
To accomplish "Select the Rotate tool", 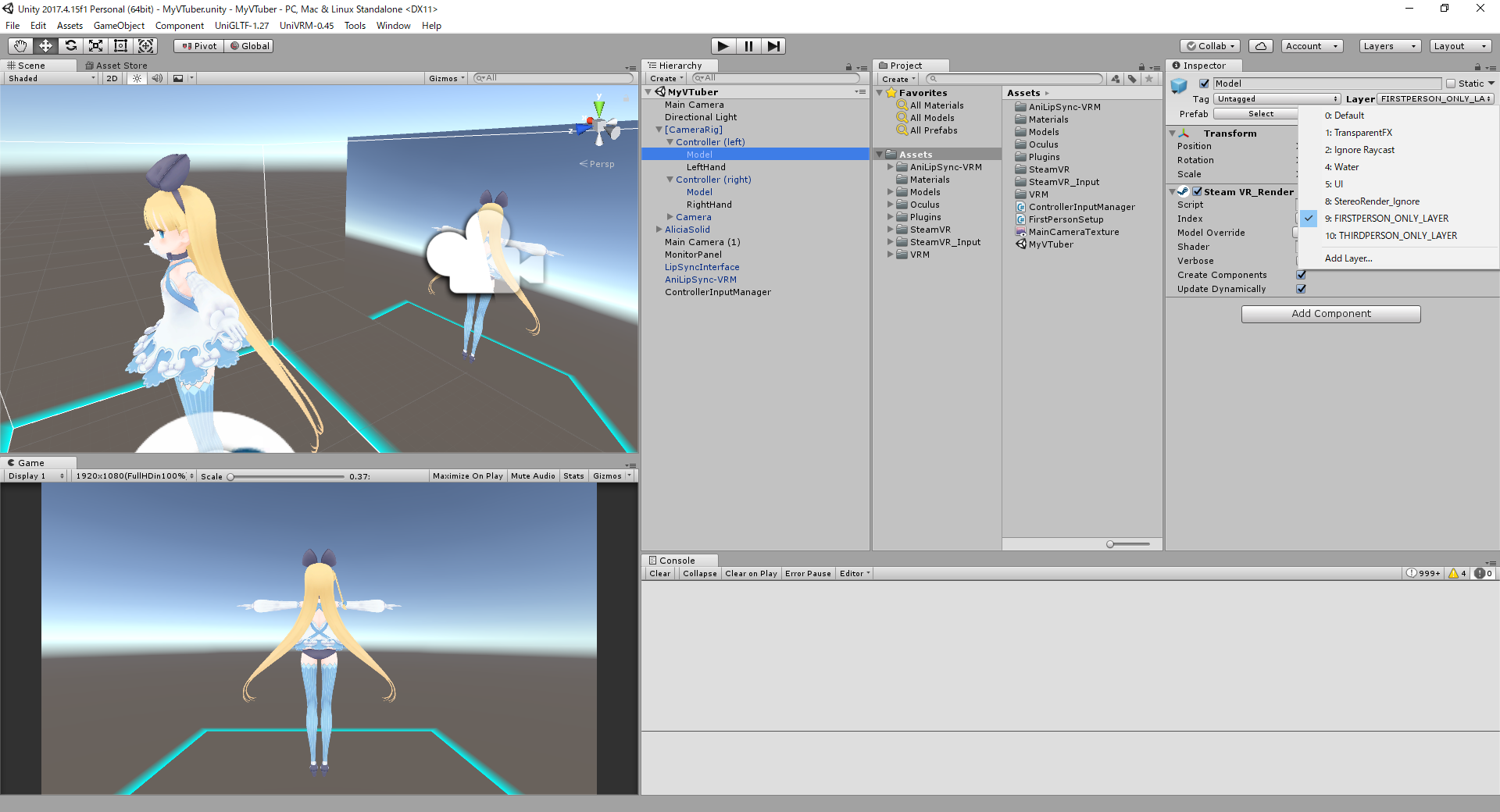I will [x=70, y=46].
